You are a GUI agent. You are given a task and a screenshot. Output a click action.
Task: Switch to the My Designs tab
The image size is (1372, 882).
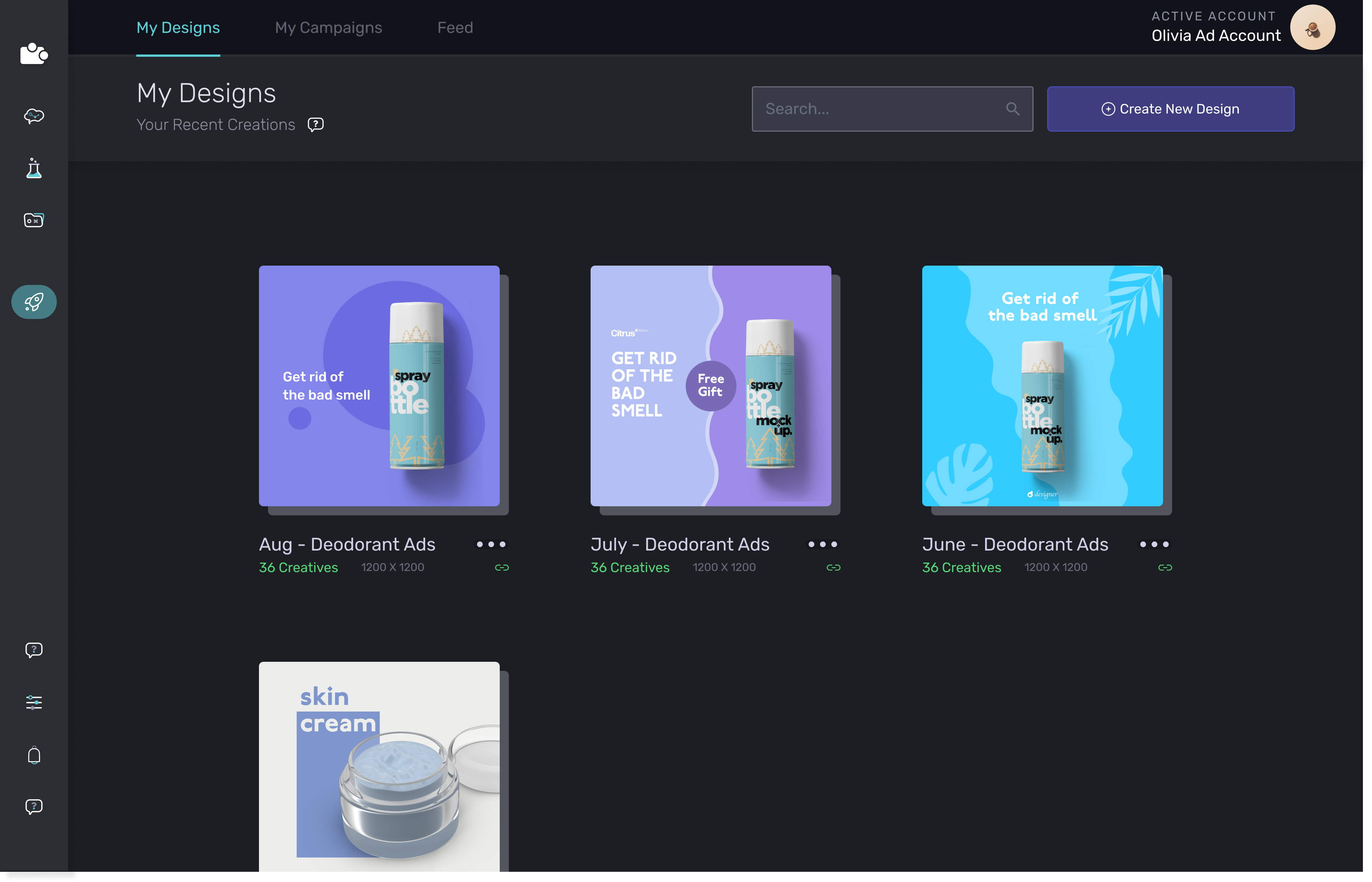[x=178, y=28]
